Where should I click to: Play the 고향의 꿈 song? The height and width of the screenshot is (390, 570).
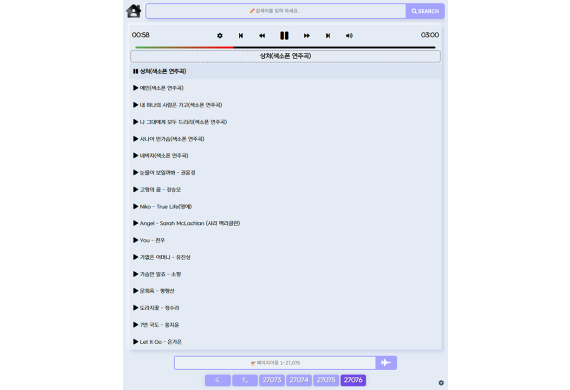point(285,189)
